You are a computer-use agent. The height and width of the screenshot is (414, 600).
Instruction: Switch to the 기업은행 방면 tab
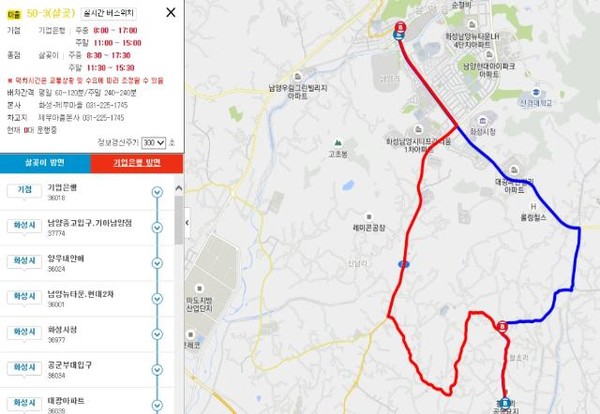(137, 163)
